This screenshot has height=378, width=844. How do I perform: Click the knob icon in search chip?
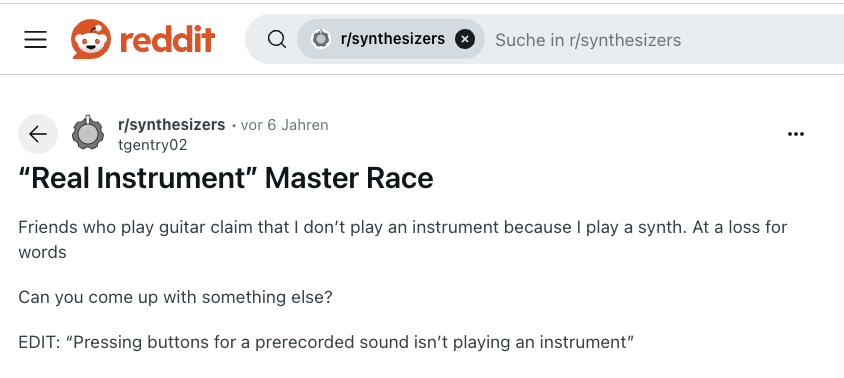pos(321,39)
